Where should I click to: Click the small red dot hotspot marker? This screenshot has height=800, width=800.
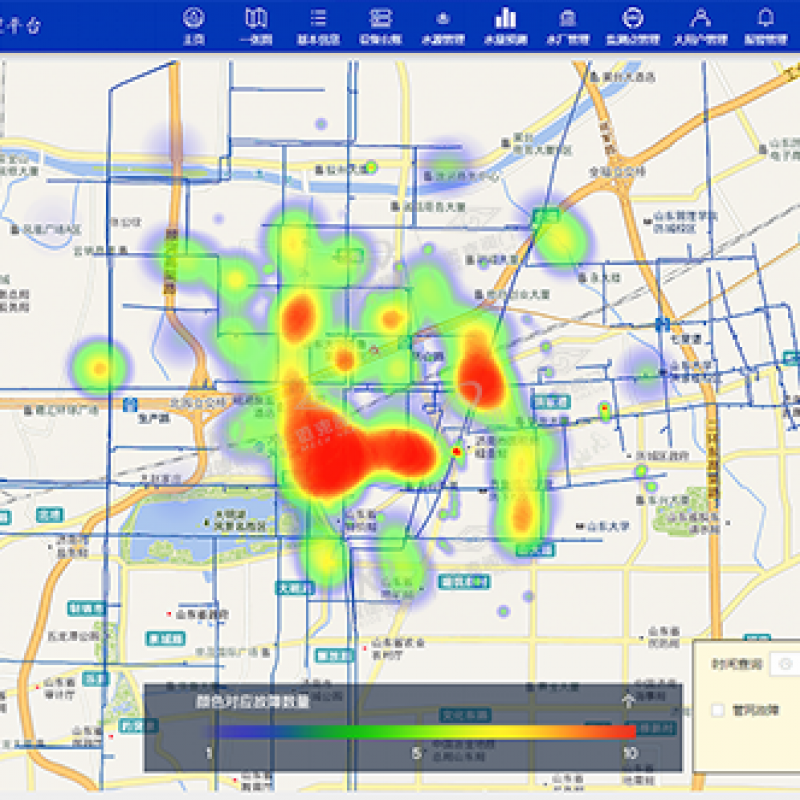point(457,452)
